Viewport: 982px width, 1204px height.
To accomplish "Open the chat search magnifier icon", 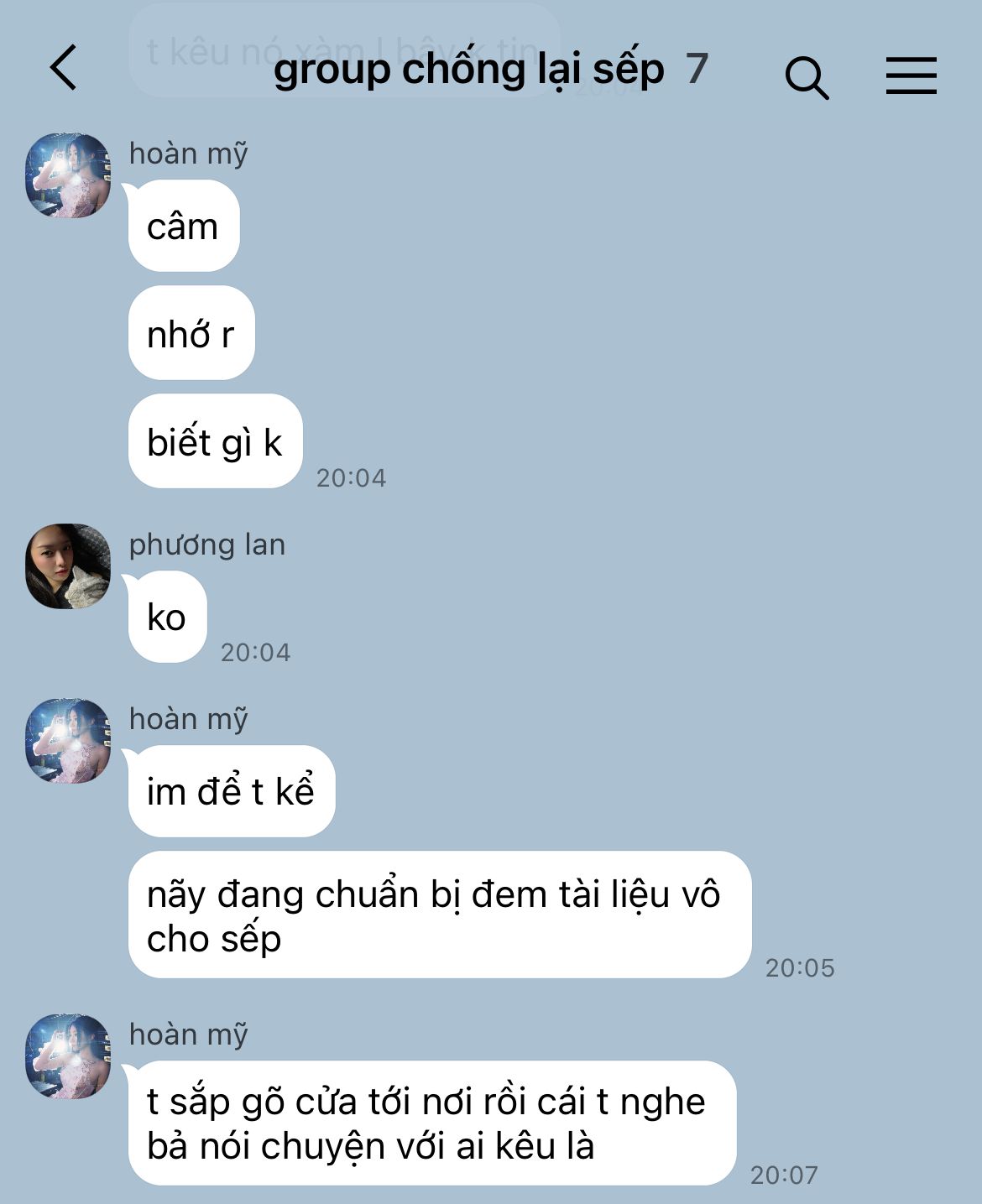I will coord(807,77).
